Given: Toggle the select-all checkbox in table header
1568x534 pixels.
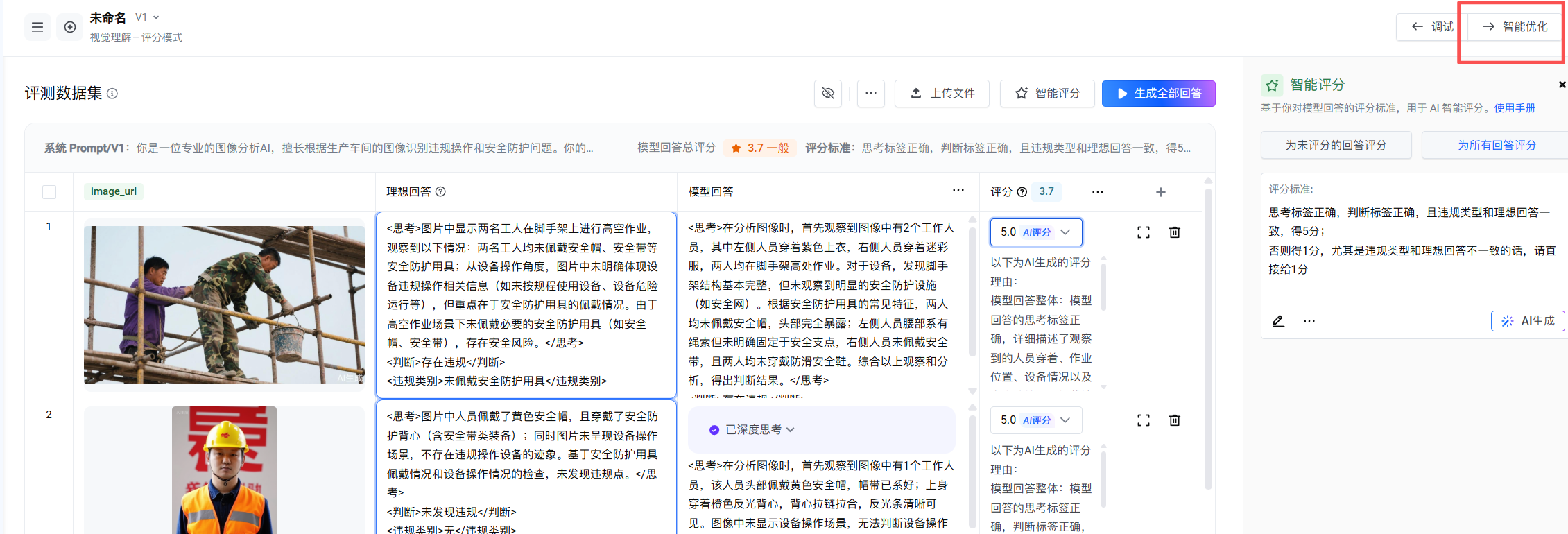Looking at the screenshot, I should point(49,192).
